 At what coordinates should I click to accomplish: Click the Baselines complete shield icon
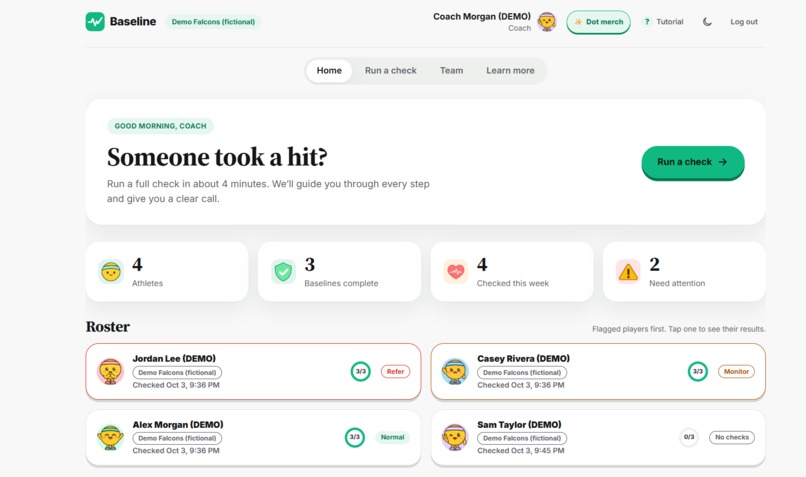click(283, 271)
